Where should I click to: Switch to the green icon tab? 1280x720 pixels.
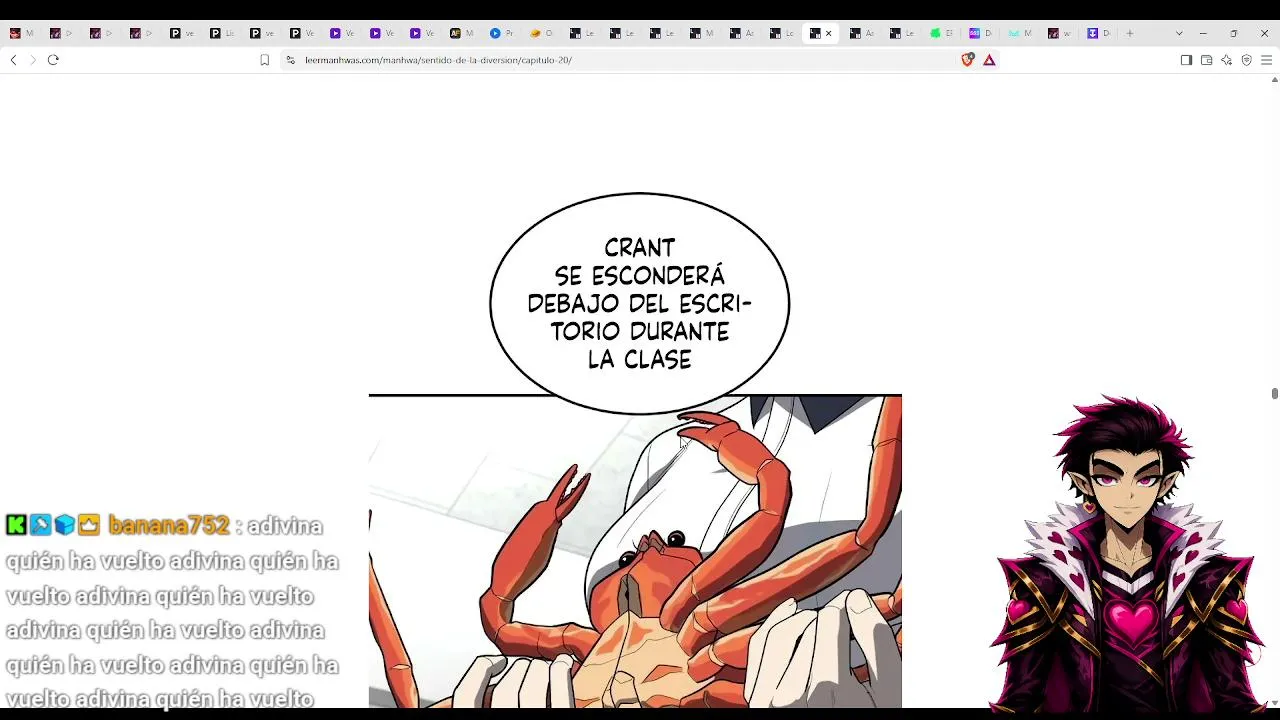[941, 33]
